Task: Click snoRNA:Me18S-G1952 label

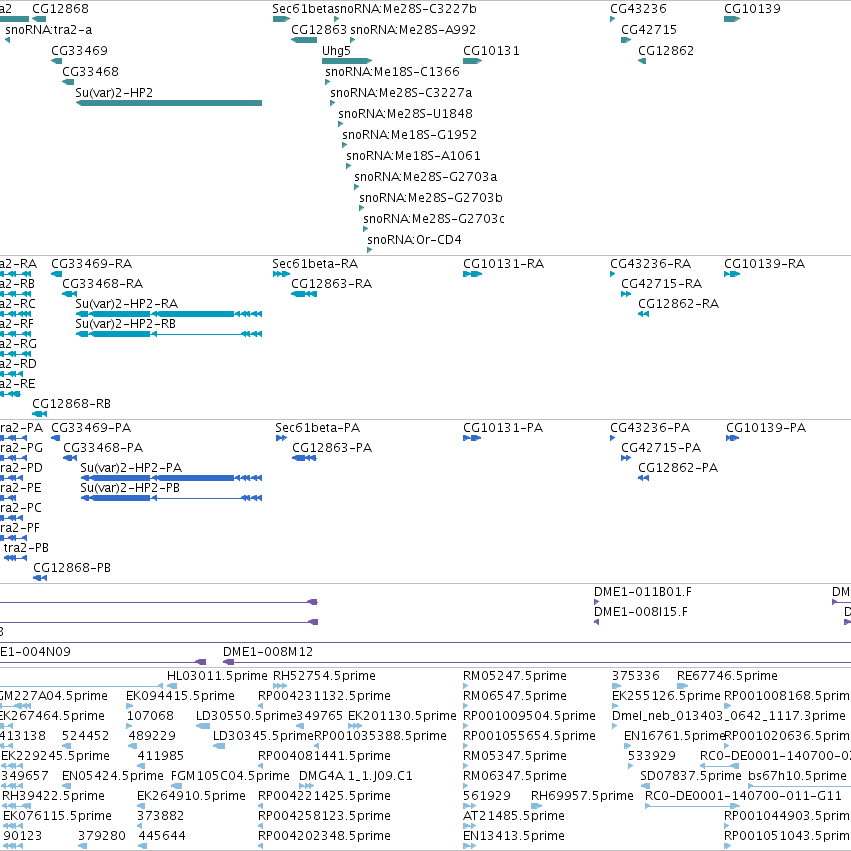Action: 410,135
